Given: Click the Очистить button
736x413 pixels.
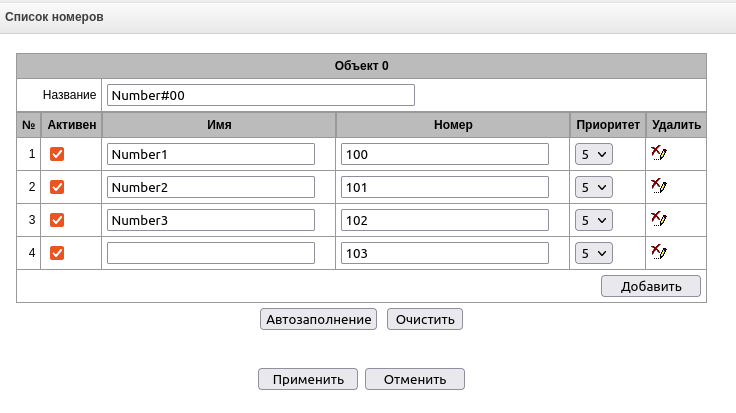Looking at the screenshot, I should 425,320.
